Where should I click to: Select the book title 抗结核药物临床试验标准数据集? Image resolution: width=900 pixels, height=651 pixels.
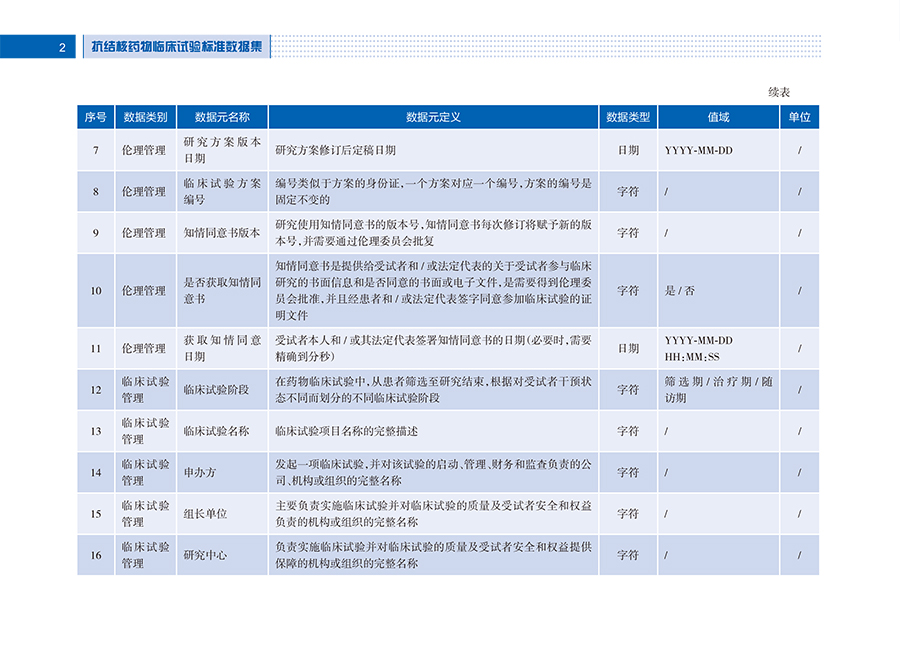177,46
